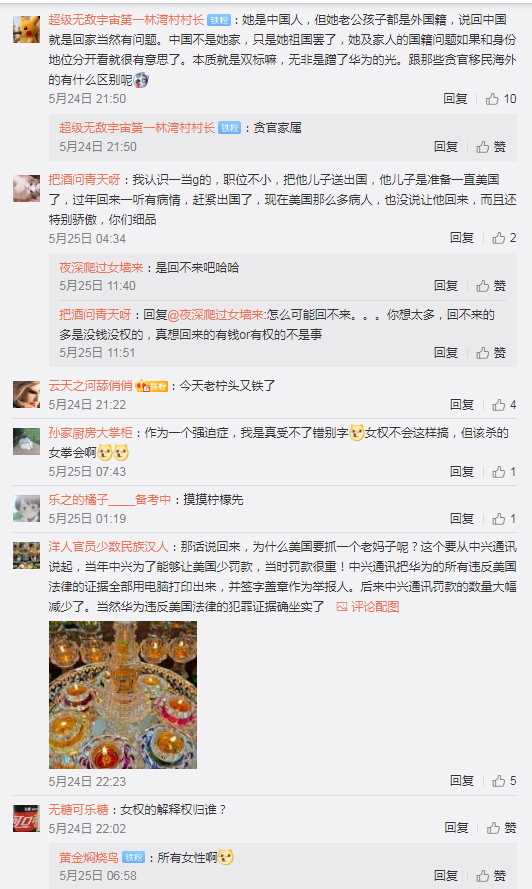Open the 评论配图 image link

[x=368, y=607]
